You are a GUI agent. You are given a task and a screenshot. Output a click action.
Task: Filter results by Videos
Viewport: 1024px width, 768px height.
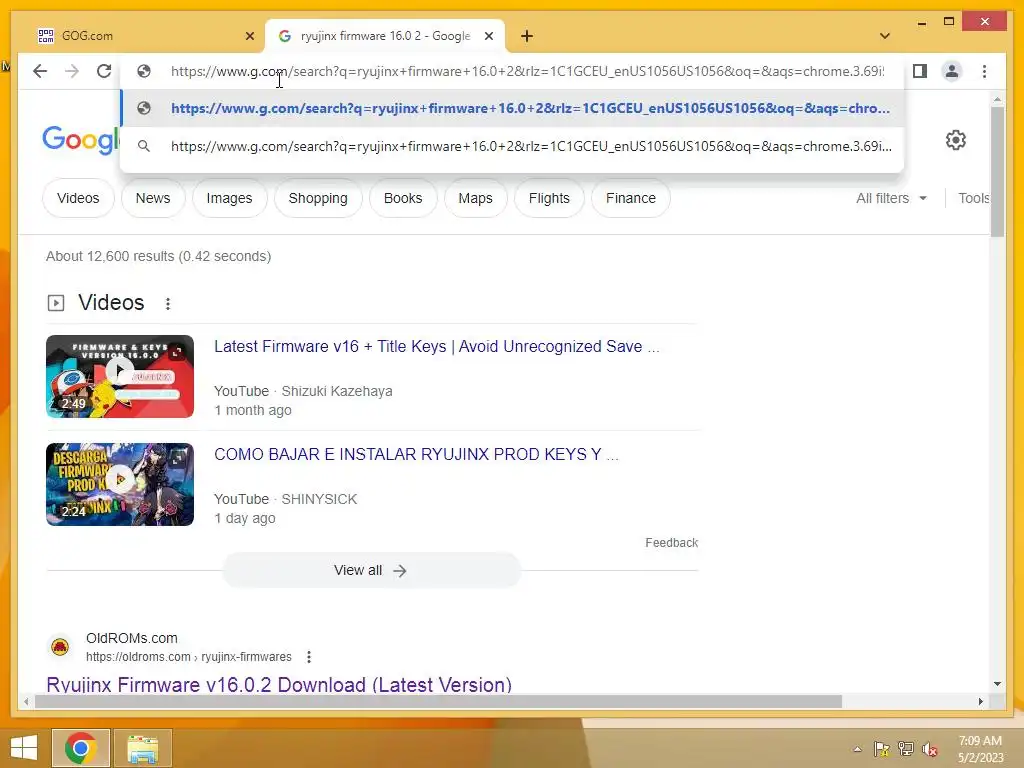(x=78, y=198)
